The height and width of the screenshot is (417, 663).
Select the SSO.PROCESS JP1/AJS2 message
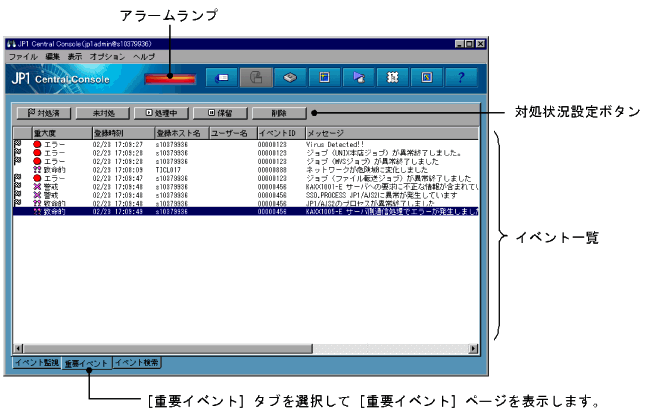381,195
